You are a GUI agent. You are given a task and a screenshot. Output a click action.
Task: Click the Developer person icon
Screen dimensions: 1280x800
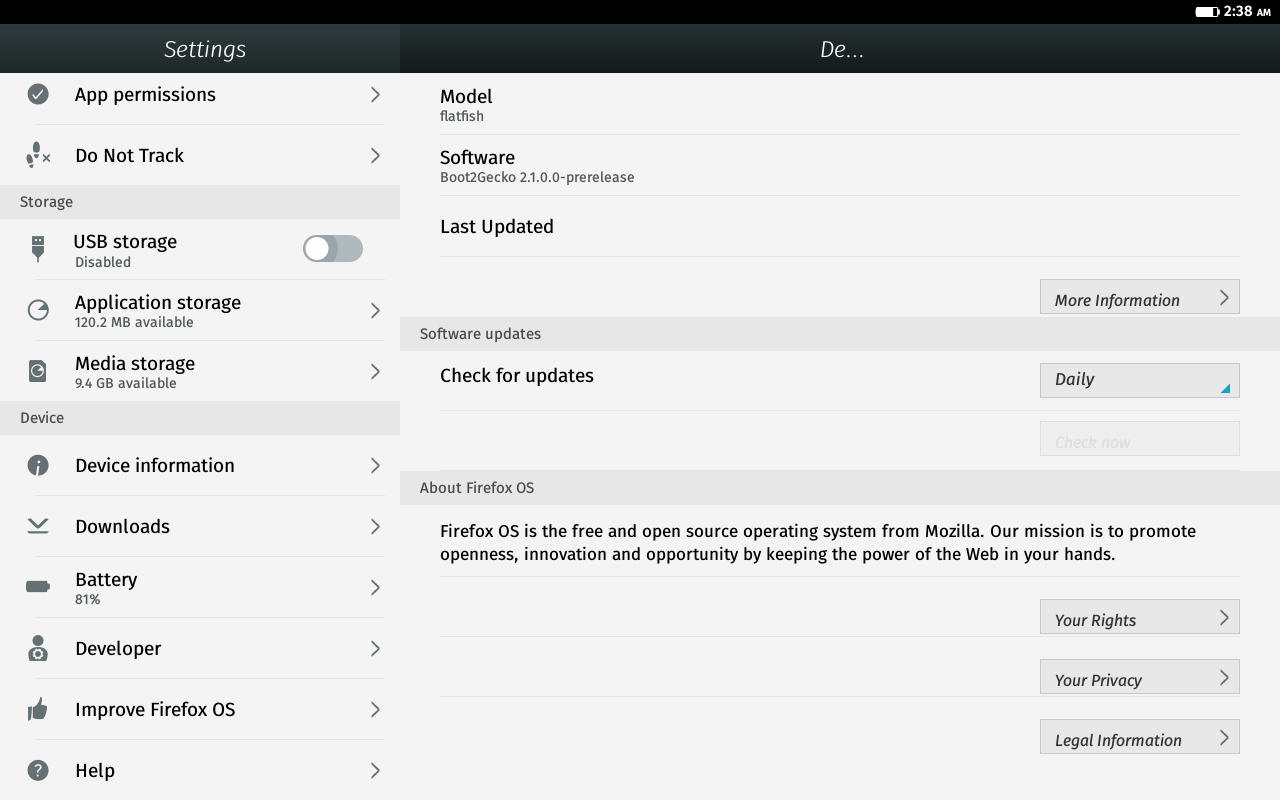(38, 648)
